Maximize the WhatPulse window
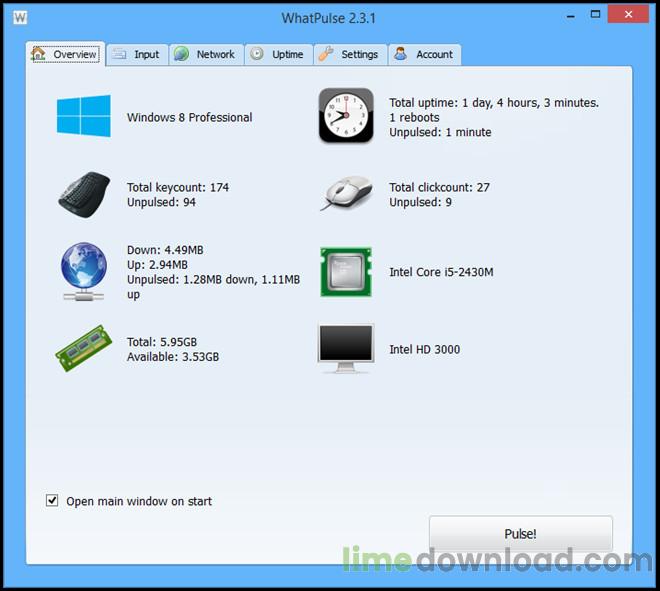This screenshot has width=660, height=591. coord(595,15)
